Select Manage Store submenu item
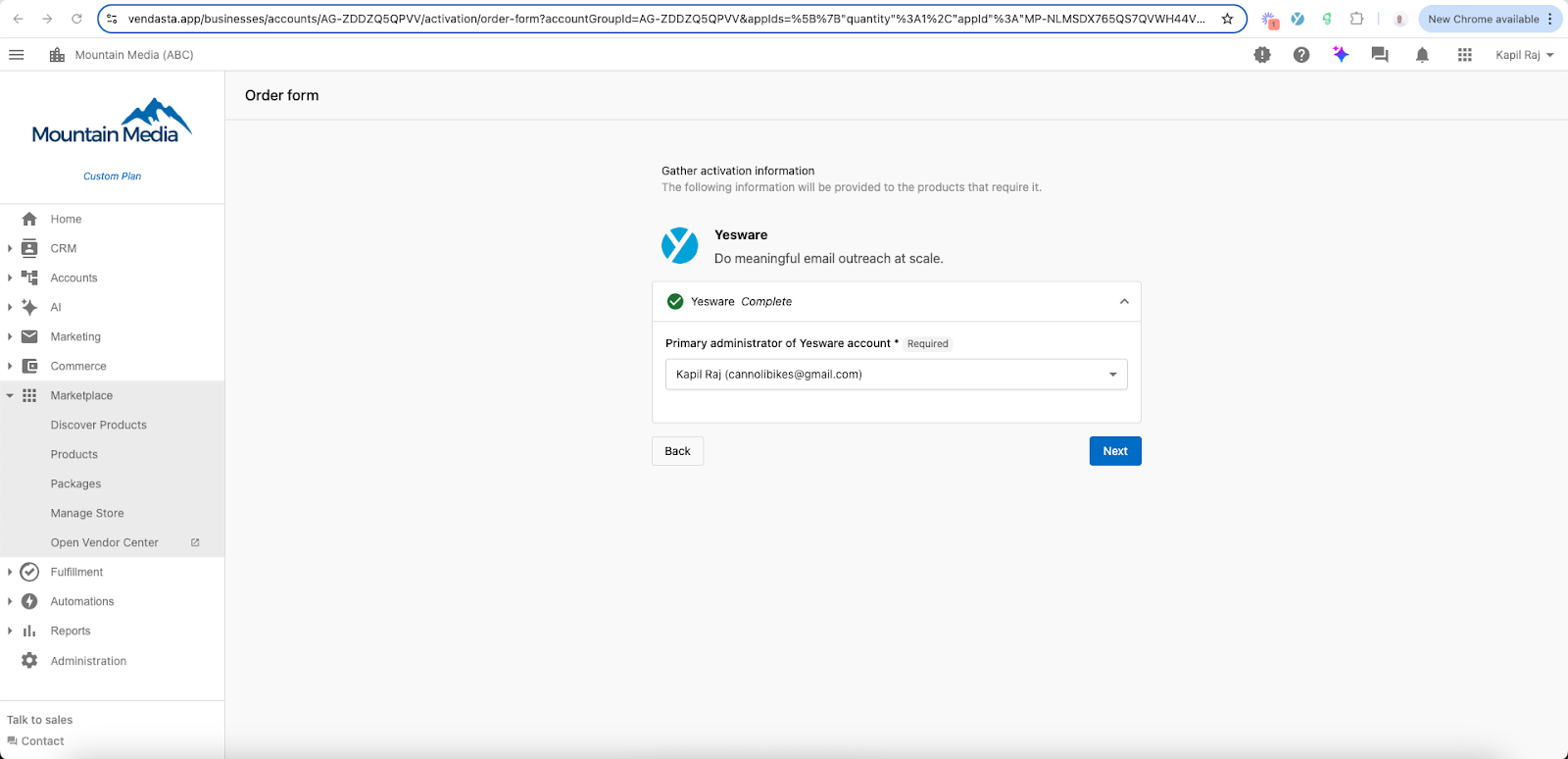1568x759 pixels. point(87,513)
